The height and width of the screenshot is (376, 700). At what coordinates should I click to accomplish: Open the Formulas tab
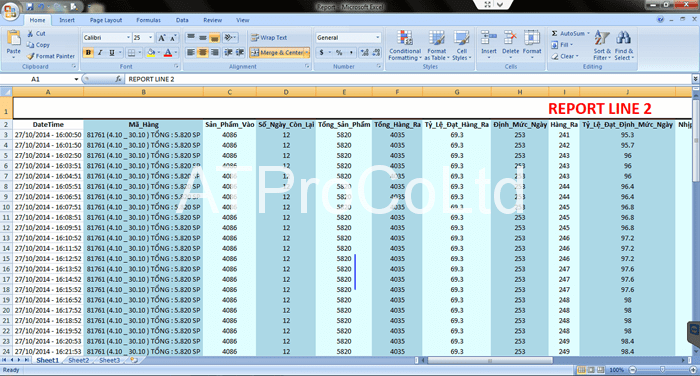tap(148, 20)
